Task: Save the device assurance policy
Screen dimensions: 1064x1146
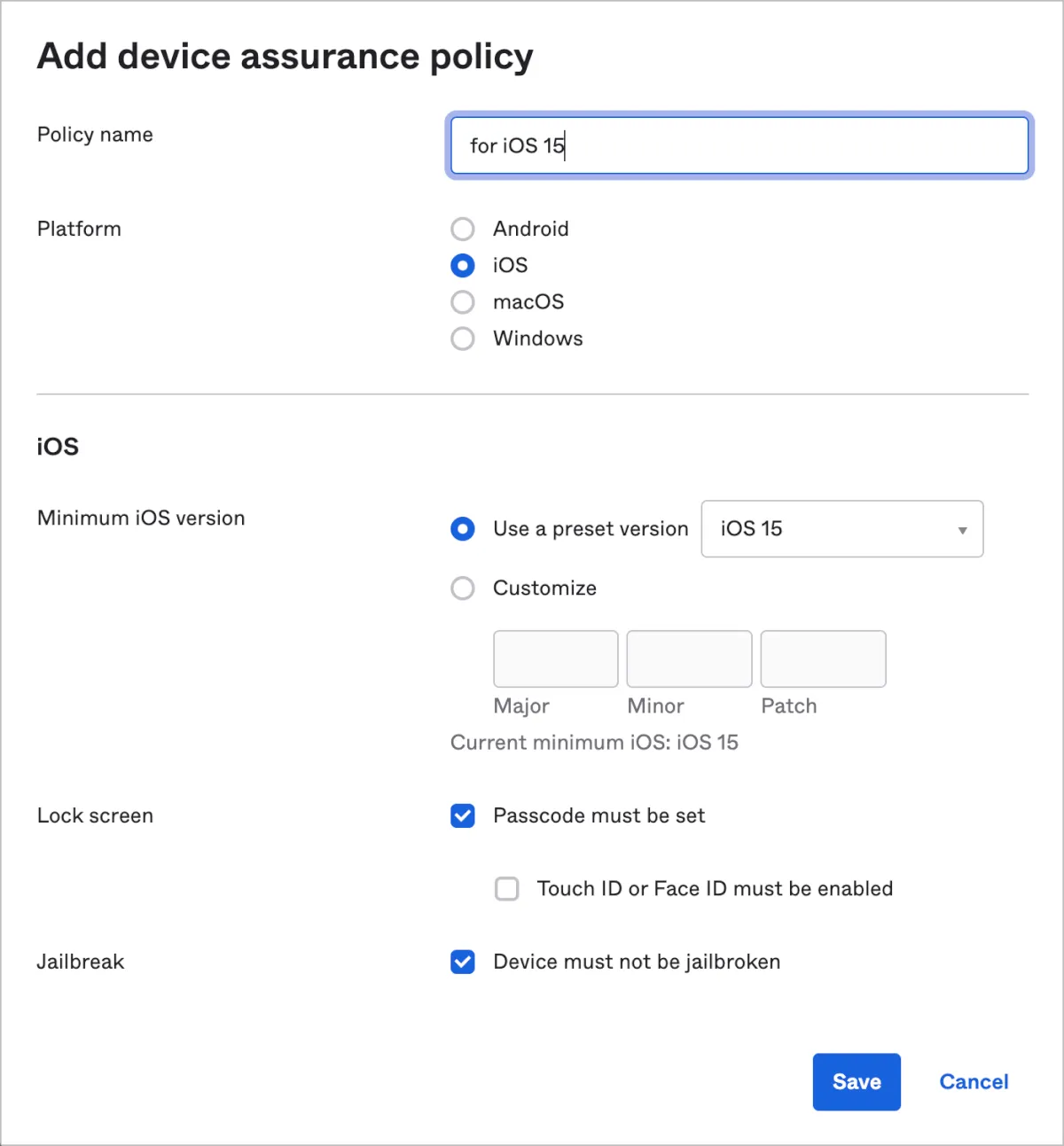Action: tap(856, 1082)
